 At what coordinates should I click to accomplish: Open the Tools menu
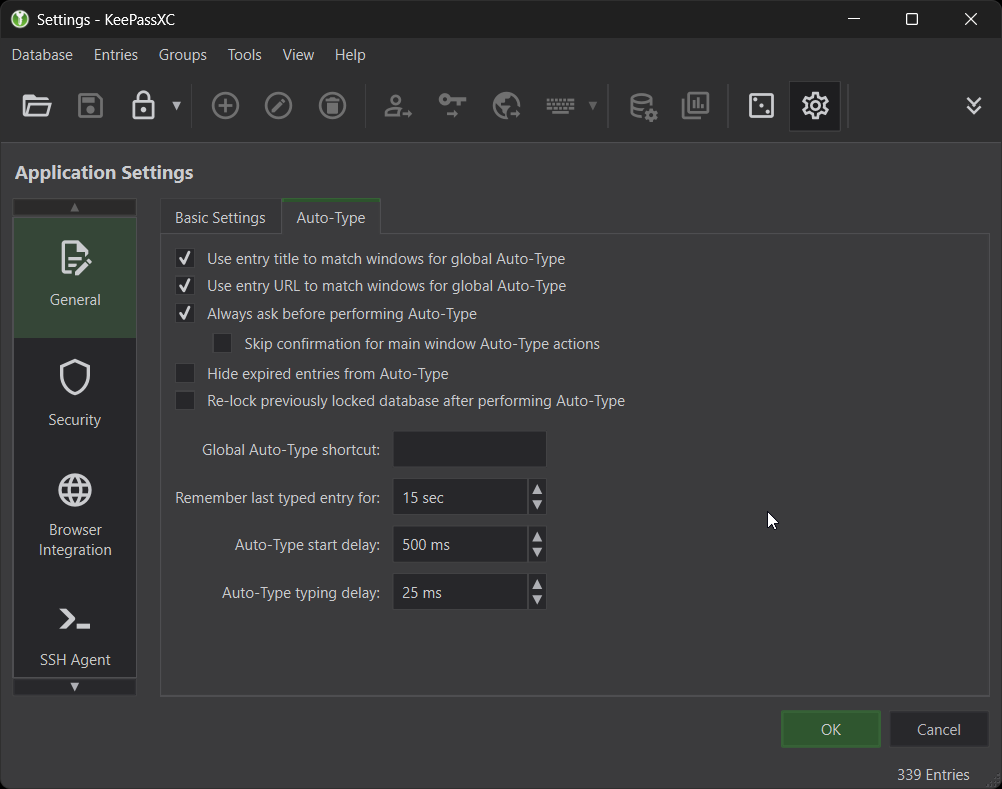click(x=245, y=55)
